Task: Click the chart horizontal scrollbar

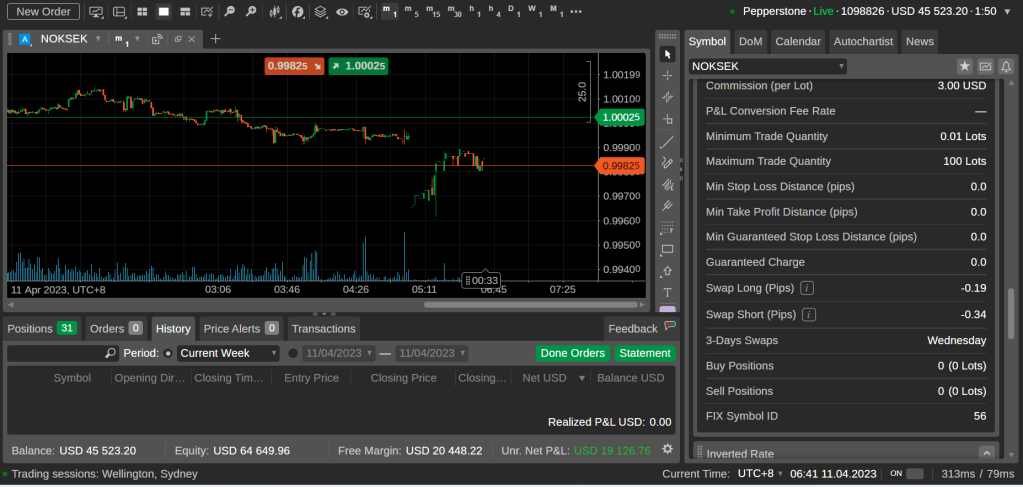Action: click(x=530, y=304)
